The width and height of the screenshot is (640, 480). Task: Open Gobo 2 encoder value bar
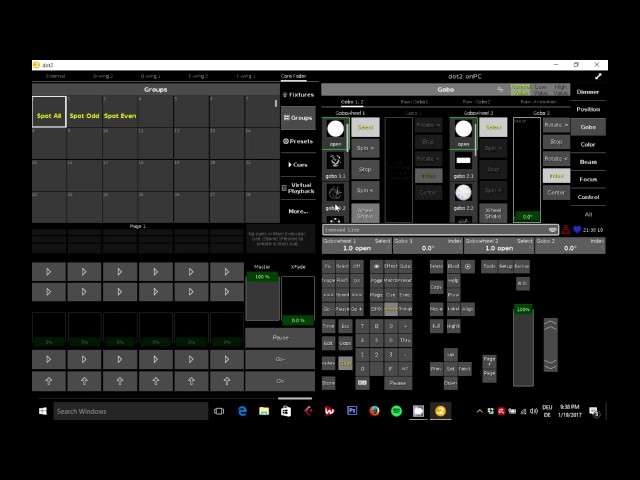[x=570, y=246]
